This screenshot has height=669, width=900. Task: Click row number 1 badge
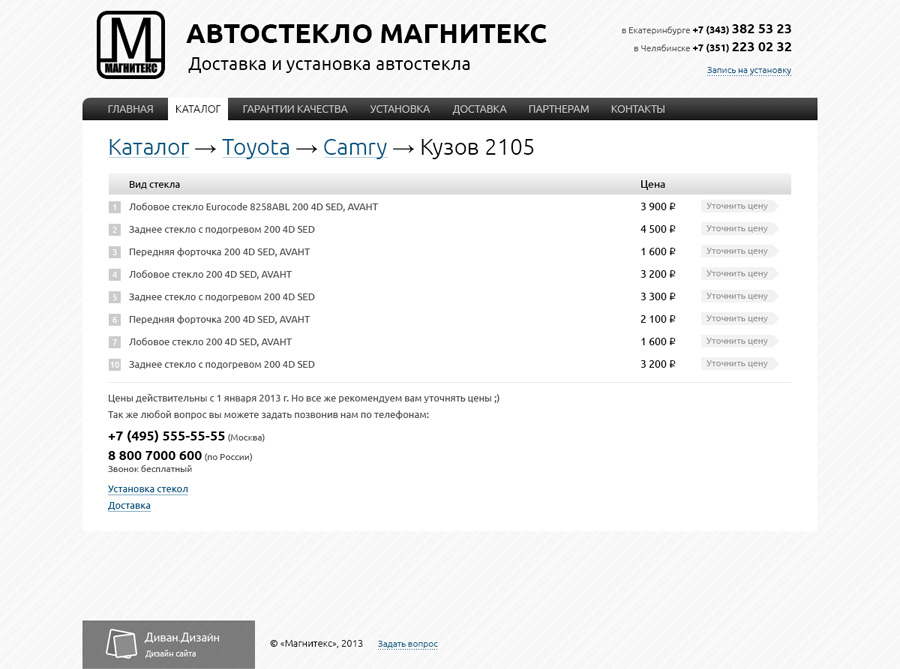coord(115,207)
